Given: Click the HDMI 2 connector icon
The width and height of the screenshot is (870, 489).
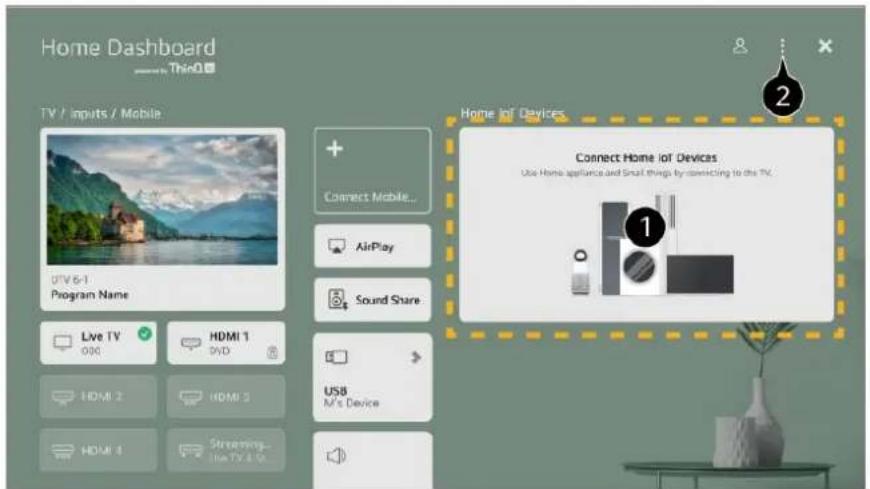Looking at the screenshot, I should tap(63, 397).
